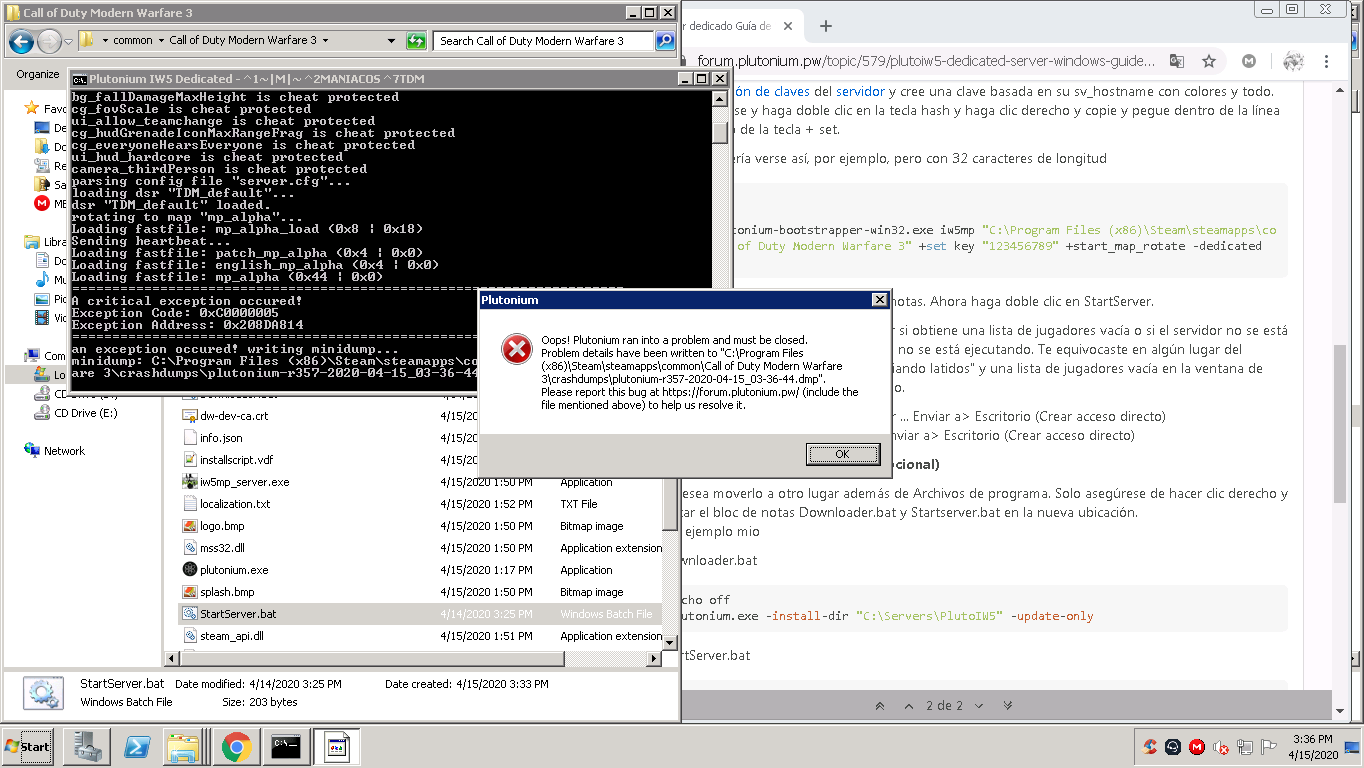Image resolution: width=1364 pixels, height=768 pixels.
Task: Select dw-dev-ca.crt file
Action: [234, 416]
